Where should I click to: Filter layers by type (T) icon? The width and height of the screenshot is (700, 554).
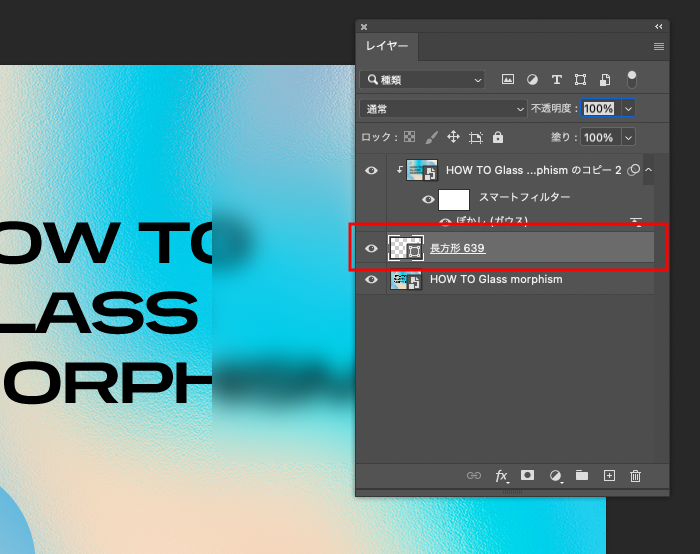(x=556, y=80)
